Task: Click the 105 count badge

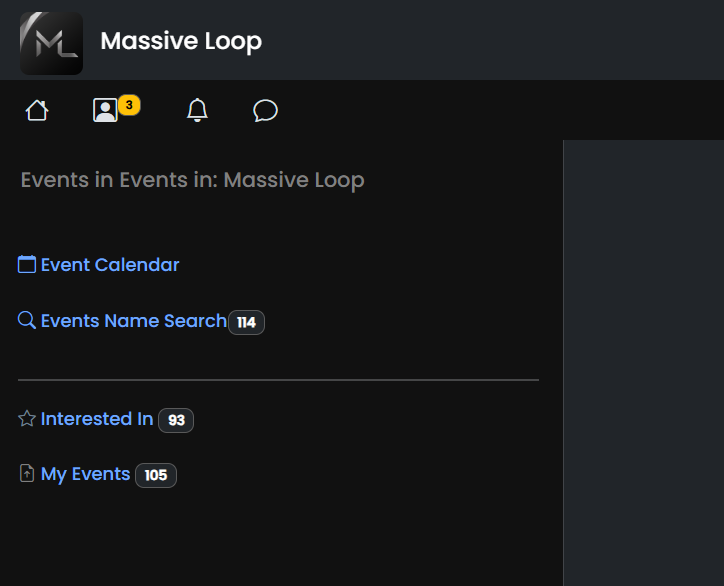Action: click(x=156, y=475)
